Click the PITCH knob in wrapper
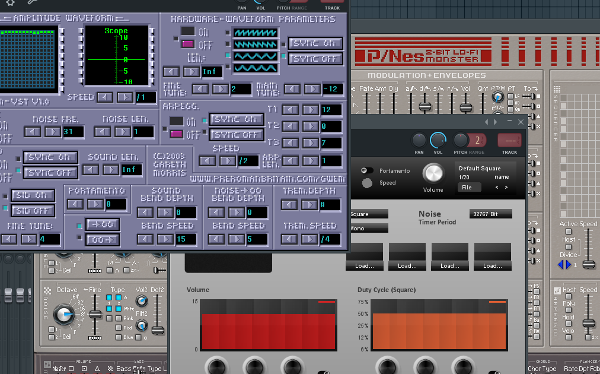Viewport: 600px width, 374px height. click(x=461, y=140)
